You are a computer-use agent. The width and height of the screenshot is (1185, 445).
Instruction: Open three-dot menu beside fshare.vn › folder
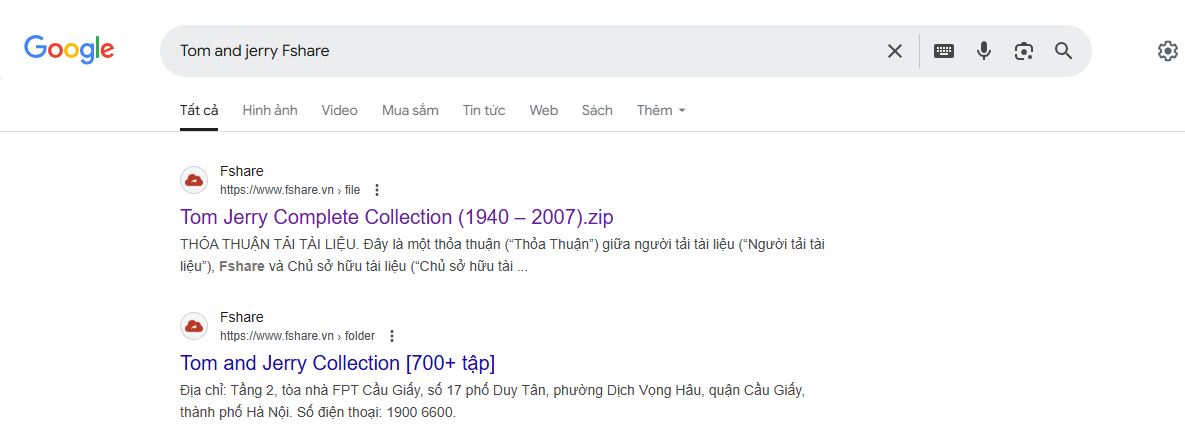click(x=391, y=335)
